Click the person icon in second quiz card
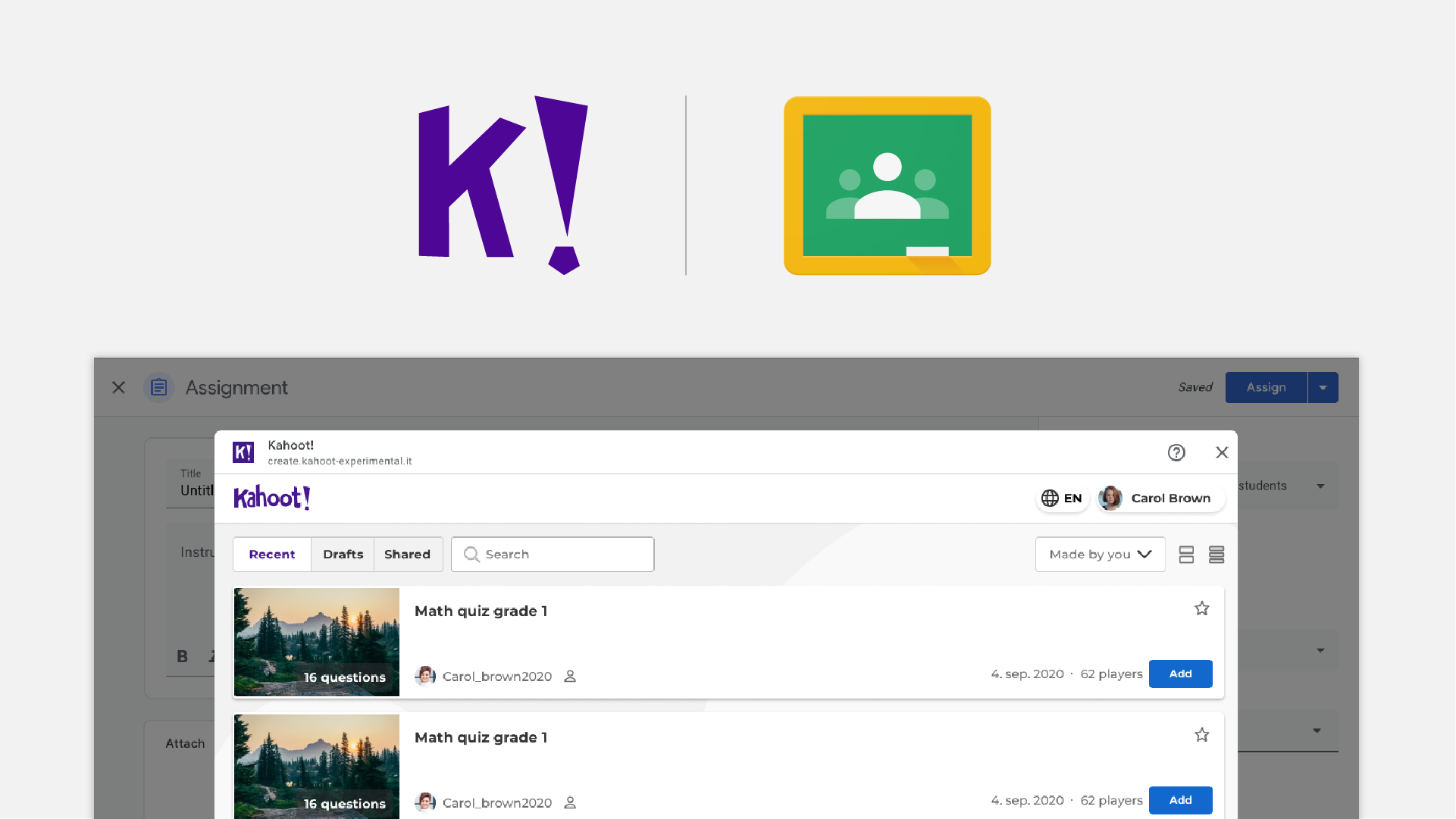1456x819 pixels. click(570, 803)
